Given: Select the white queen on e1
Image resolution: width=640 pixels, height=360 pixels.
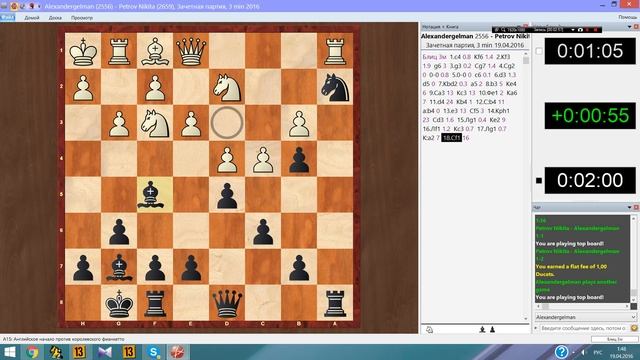Looking at the screenshot, I should [191, 51].
